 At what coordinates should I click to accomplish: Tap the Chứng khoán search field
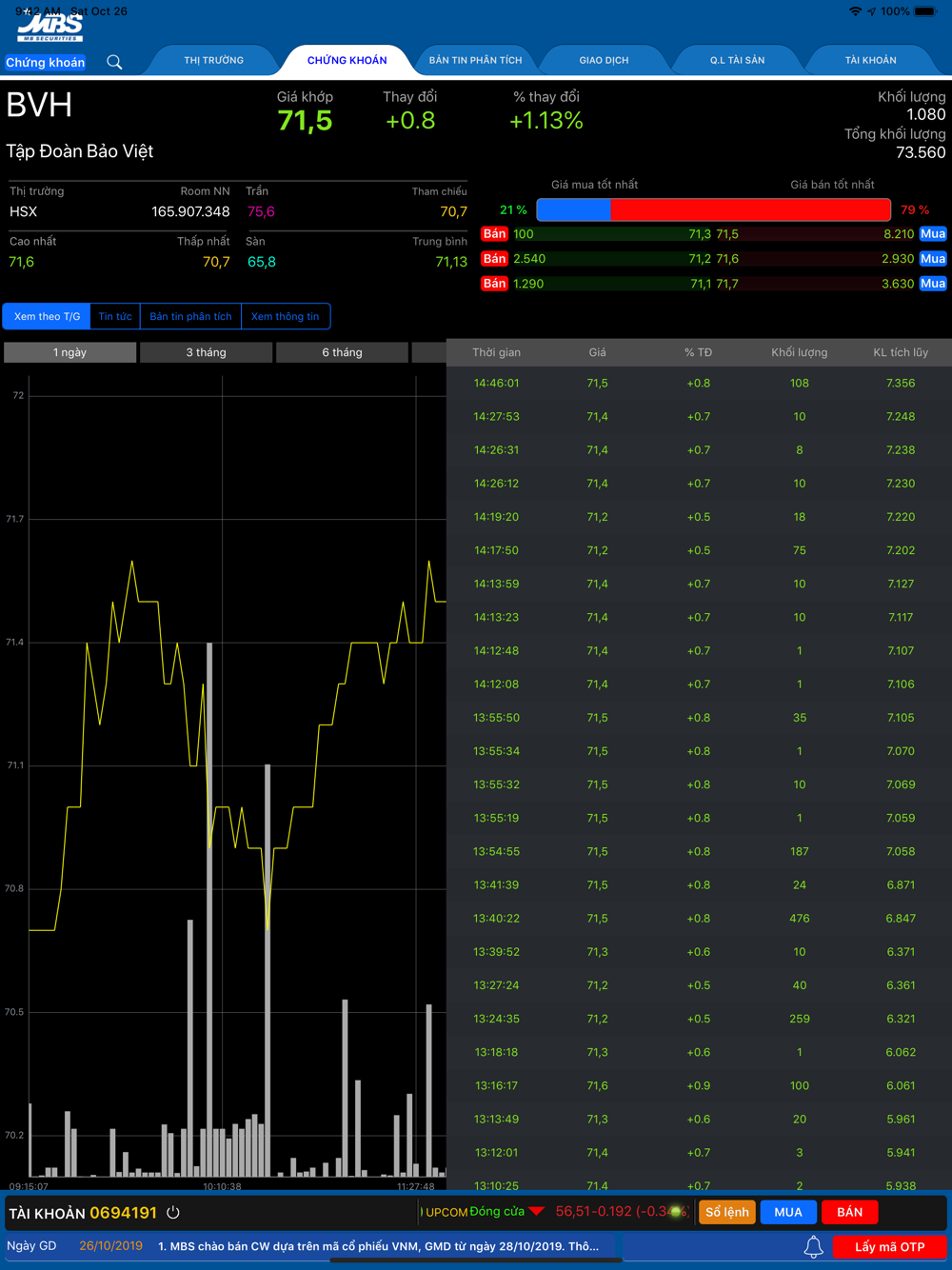45,63
